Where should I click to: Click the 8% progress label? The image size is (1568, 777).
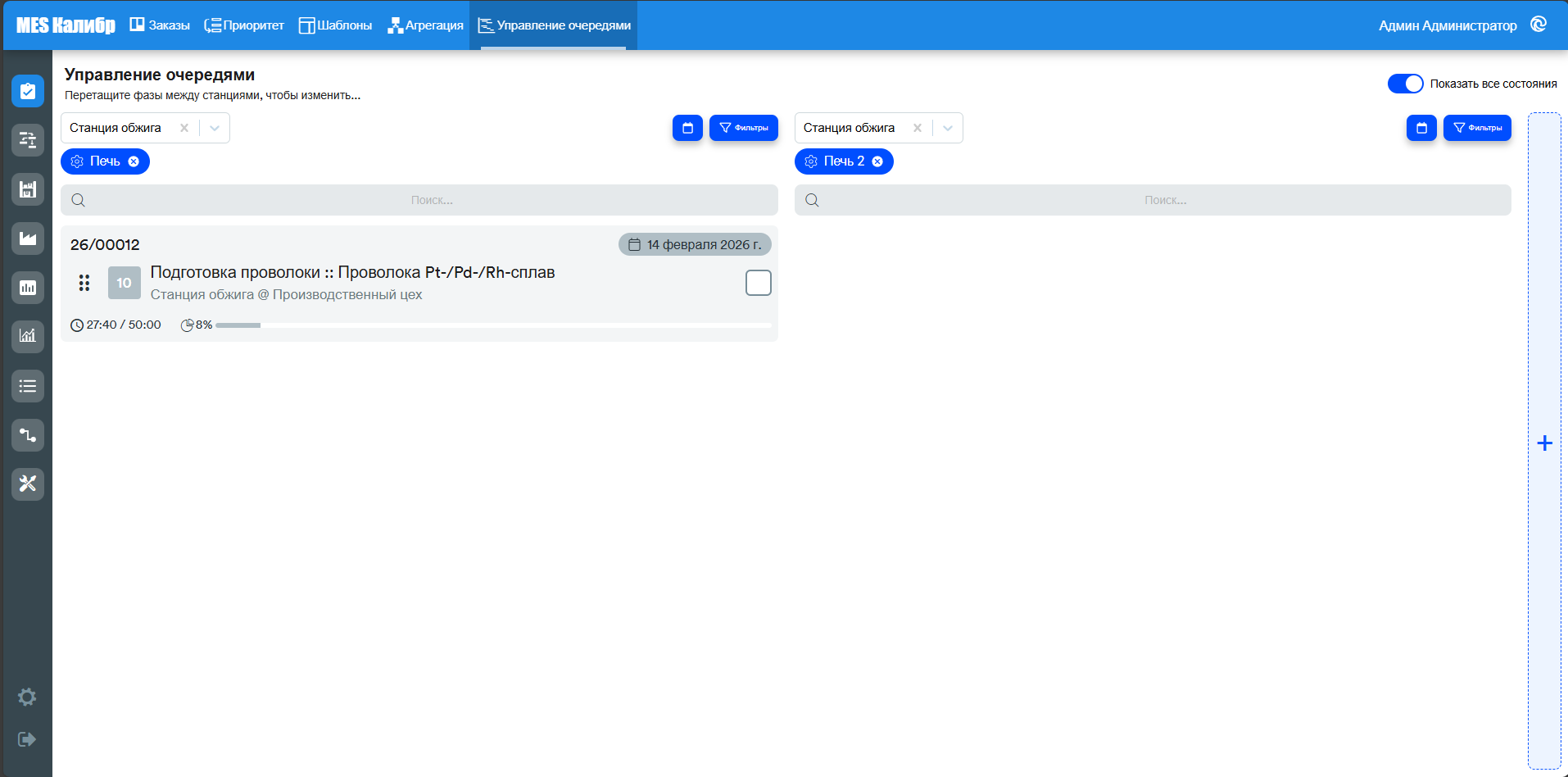tap(204, 325)
